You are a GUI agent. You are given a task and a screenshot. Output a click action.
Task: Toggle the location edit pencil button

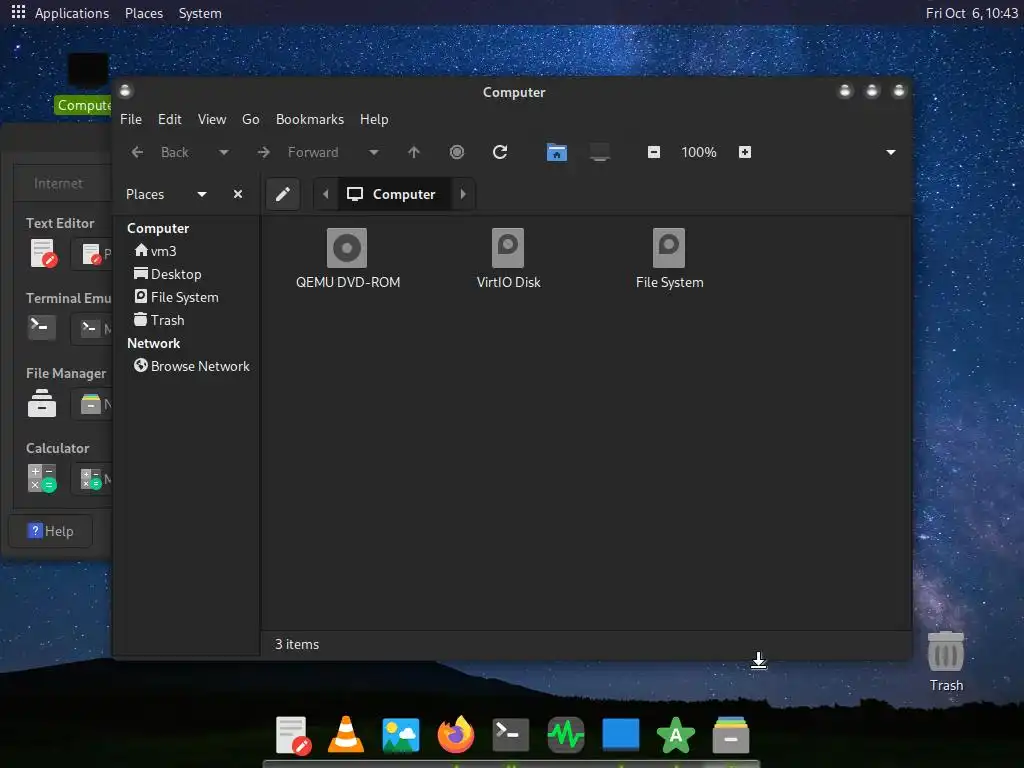(283, 194)
